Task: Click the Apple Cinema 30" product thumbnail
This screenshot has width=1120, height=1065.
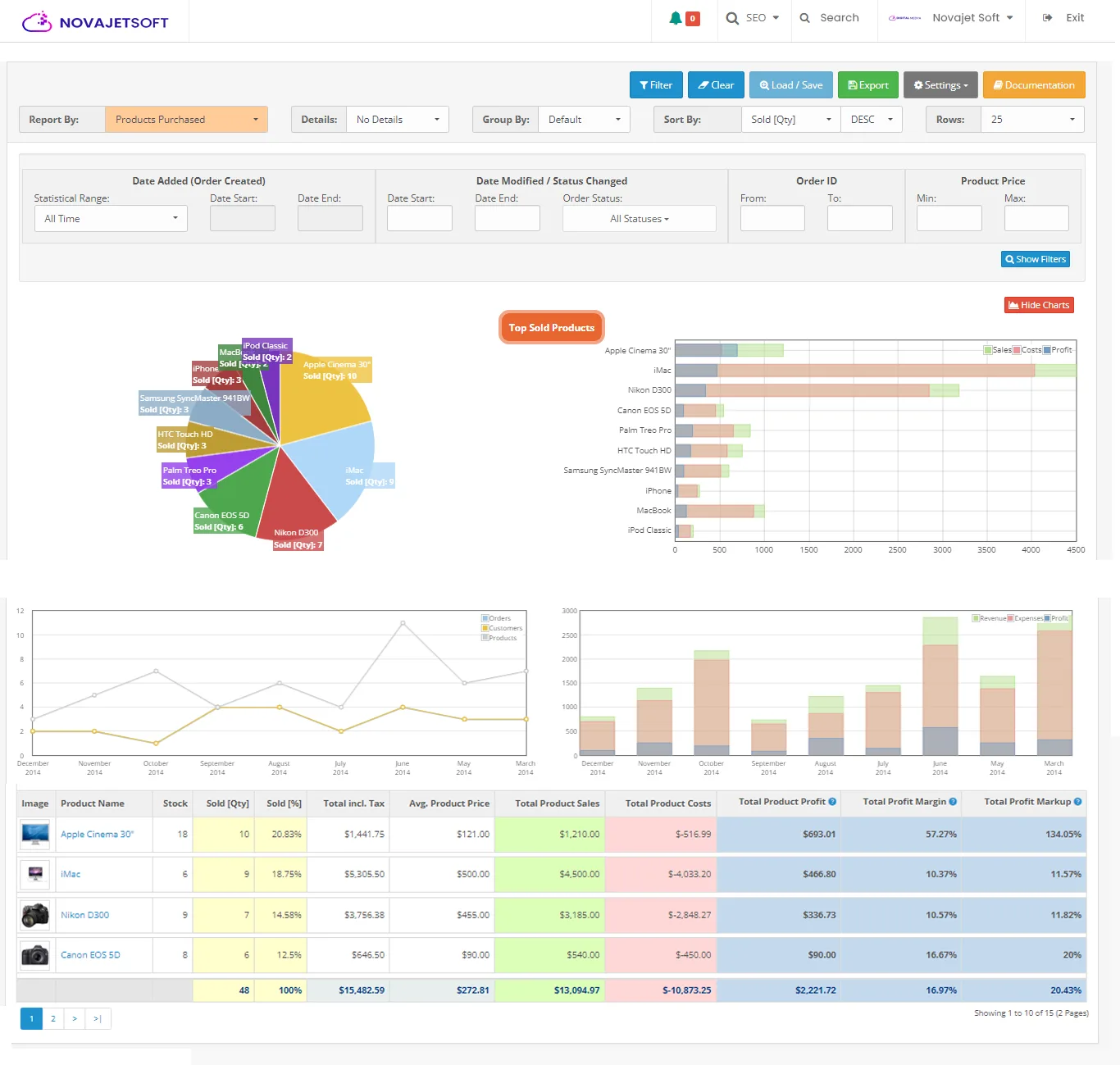Action: 35,834
